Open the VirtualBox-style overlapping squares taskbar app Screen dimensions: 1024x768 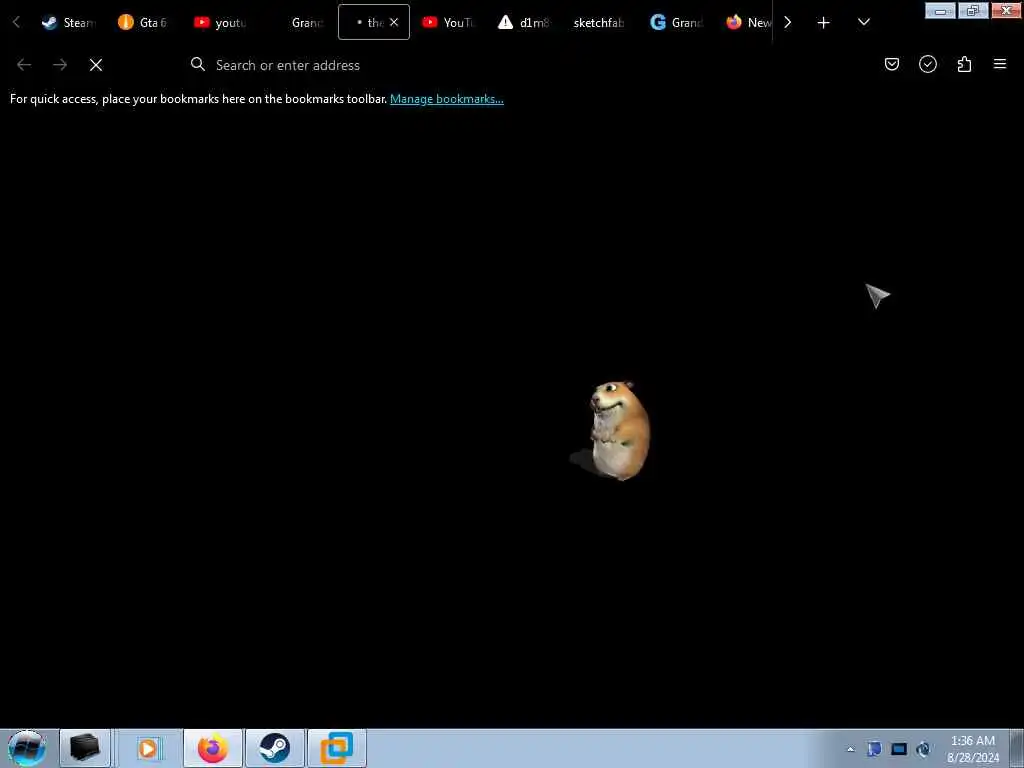[x=337, y=748]
